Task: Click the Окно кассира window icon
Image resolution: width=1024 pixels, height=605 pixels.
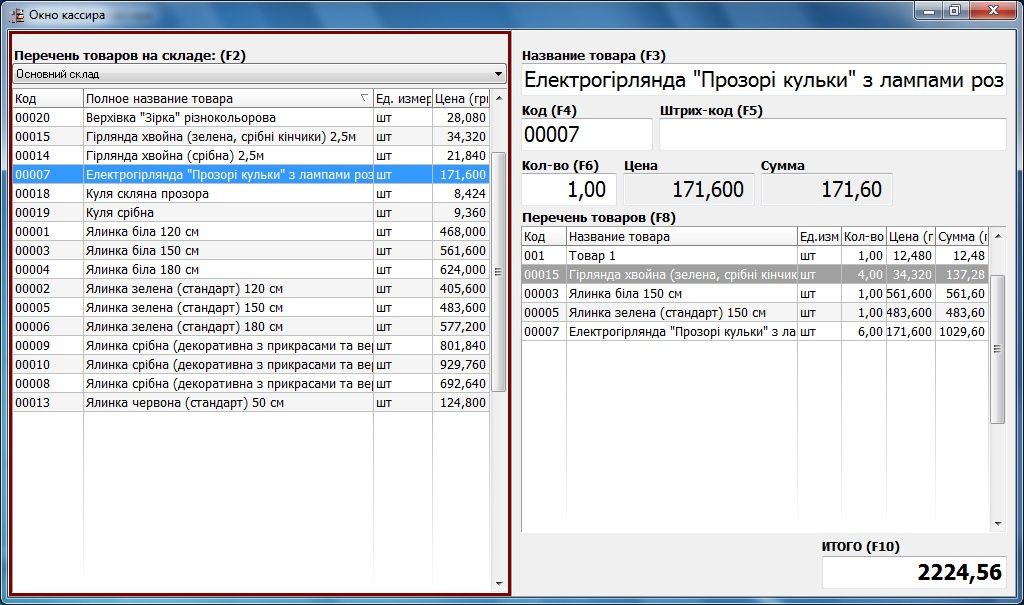Action: (x=16, y=14)
